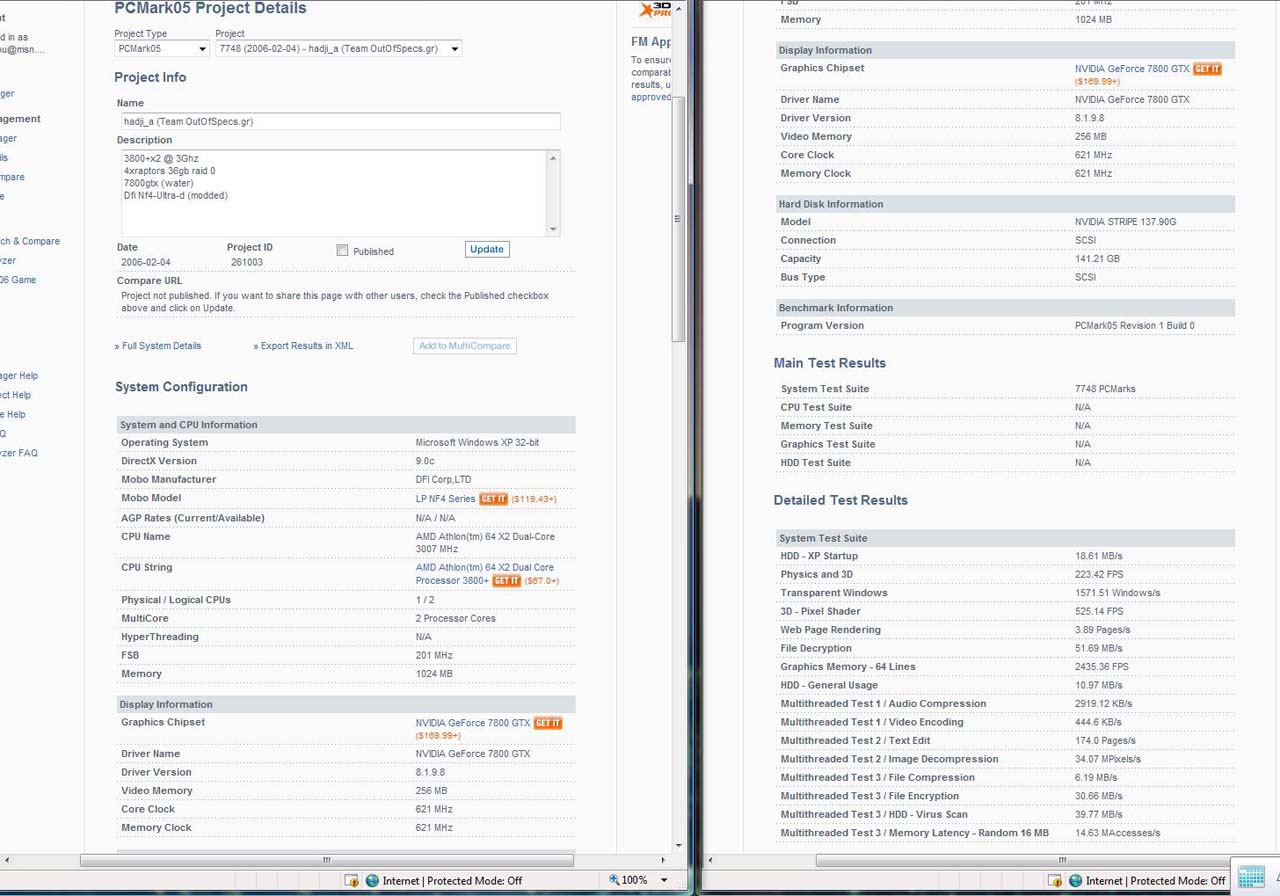Click the Graphics Memory result 2435.36 FPS

point(1101,667)
